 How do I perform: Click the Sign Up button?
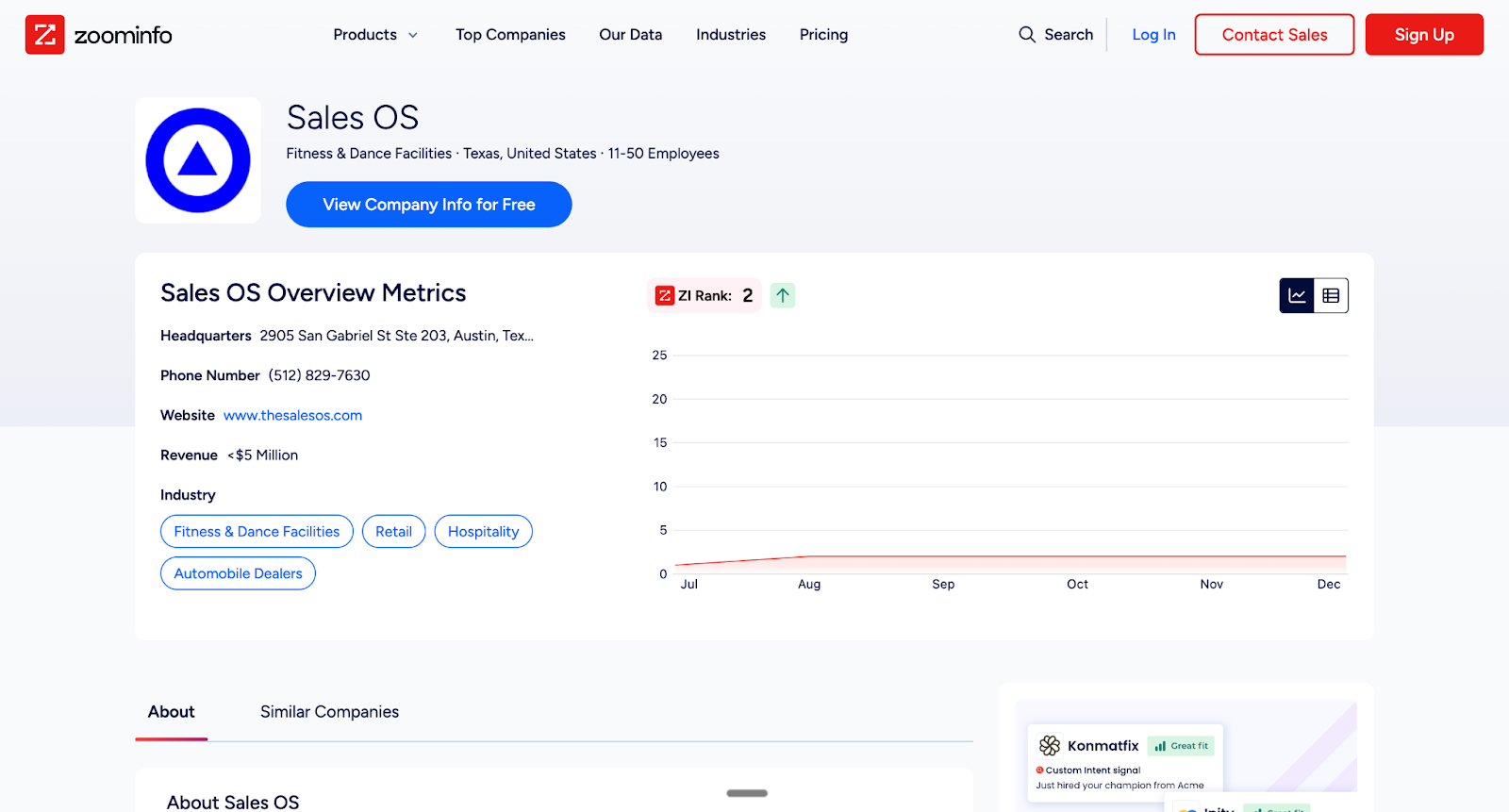click(1424, 35)
